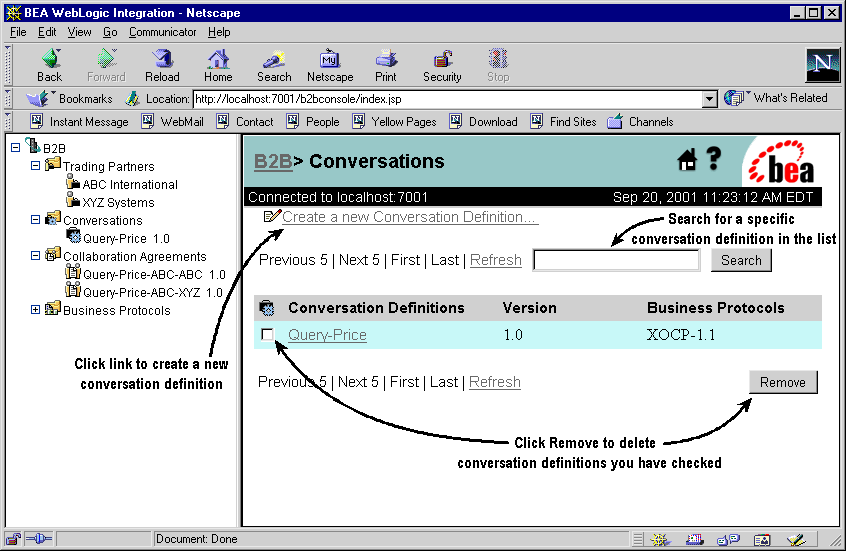Click the Netscape N logo
The image size is (846, 551).
pyautogui.click(x=822, y=65)
